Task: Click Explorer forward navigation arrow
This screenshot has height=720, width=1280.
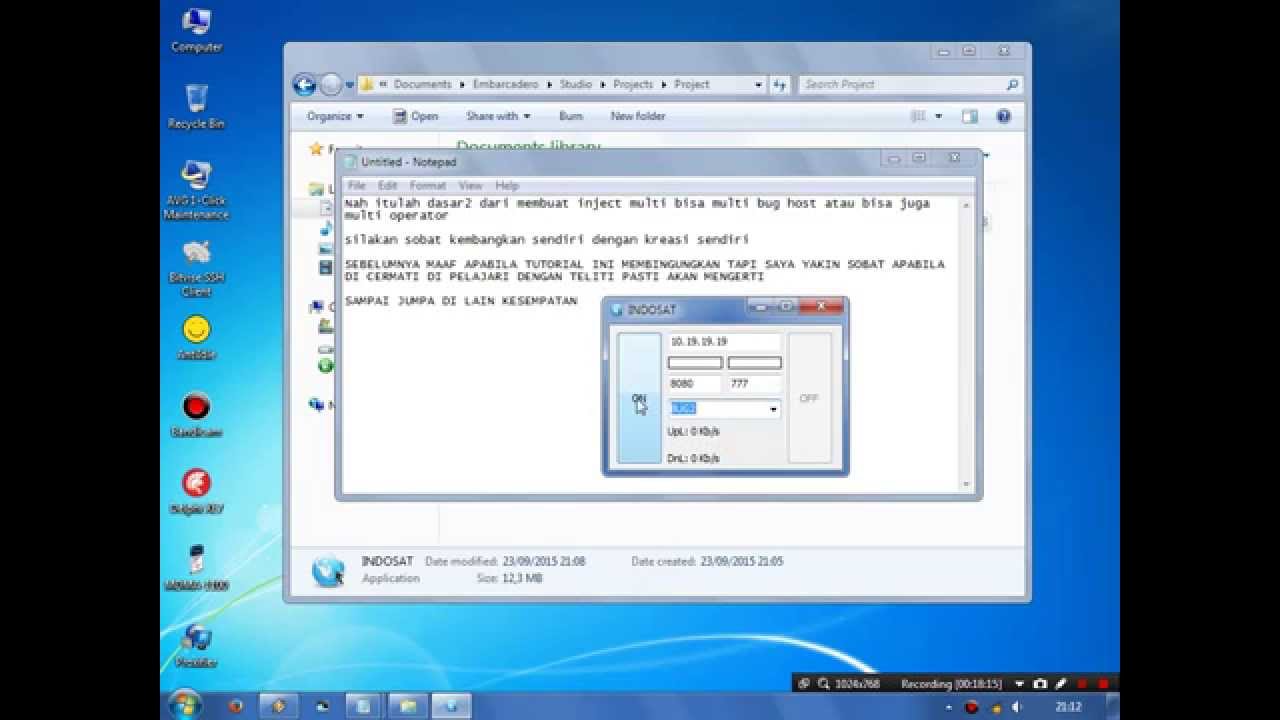Action: [x=330, y=85]
